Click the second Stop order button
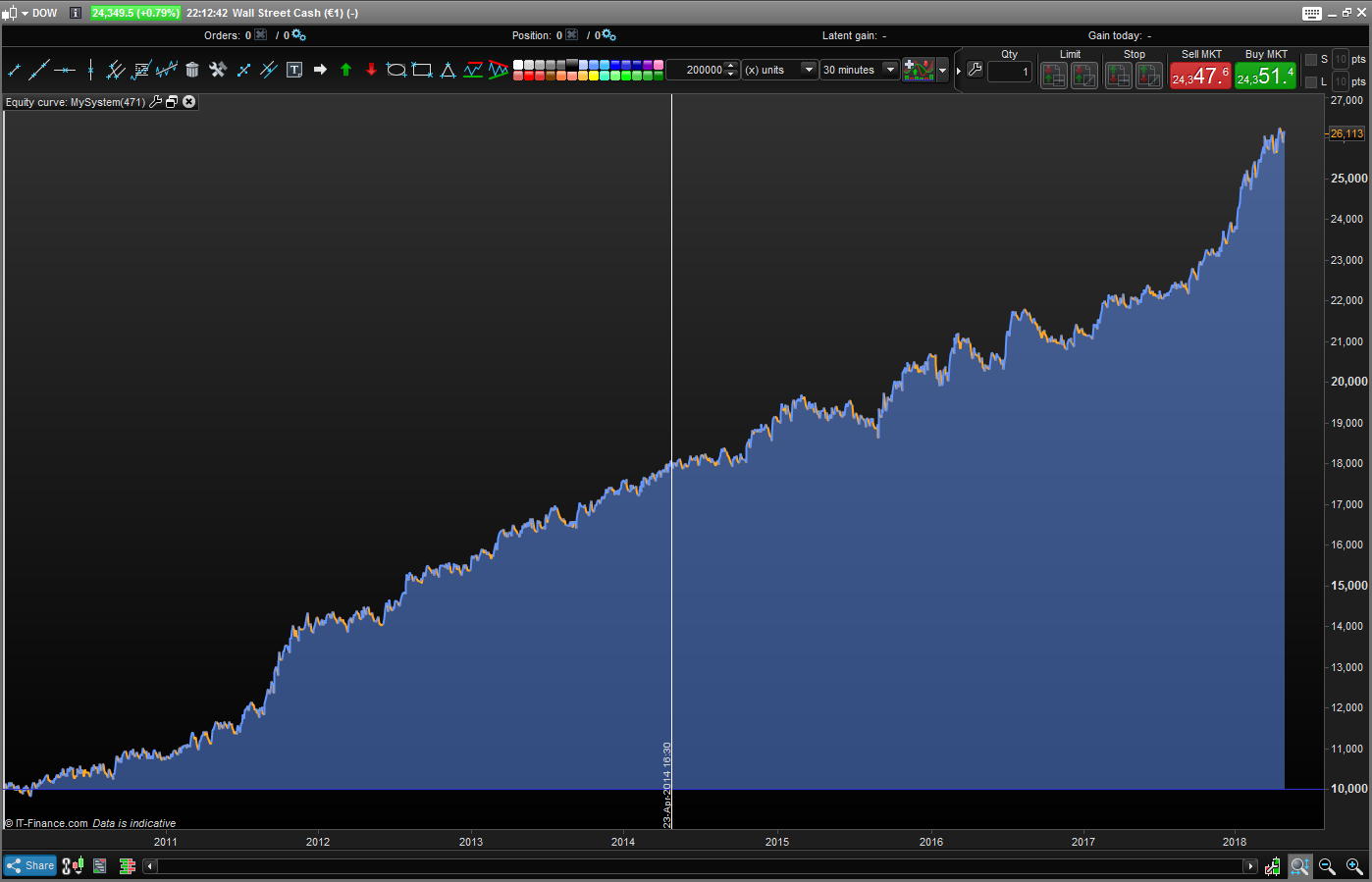1372x882 pixels. [1149, 76]
